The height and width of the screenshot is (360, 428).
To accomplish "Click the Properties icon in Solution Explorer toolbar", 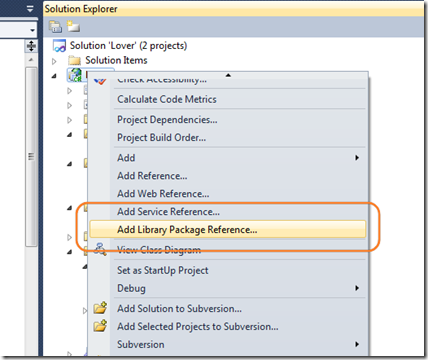I will [55, 27].
